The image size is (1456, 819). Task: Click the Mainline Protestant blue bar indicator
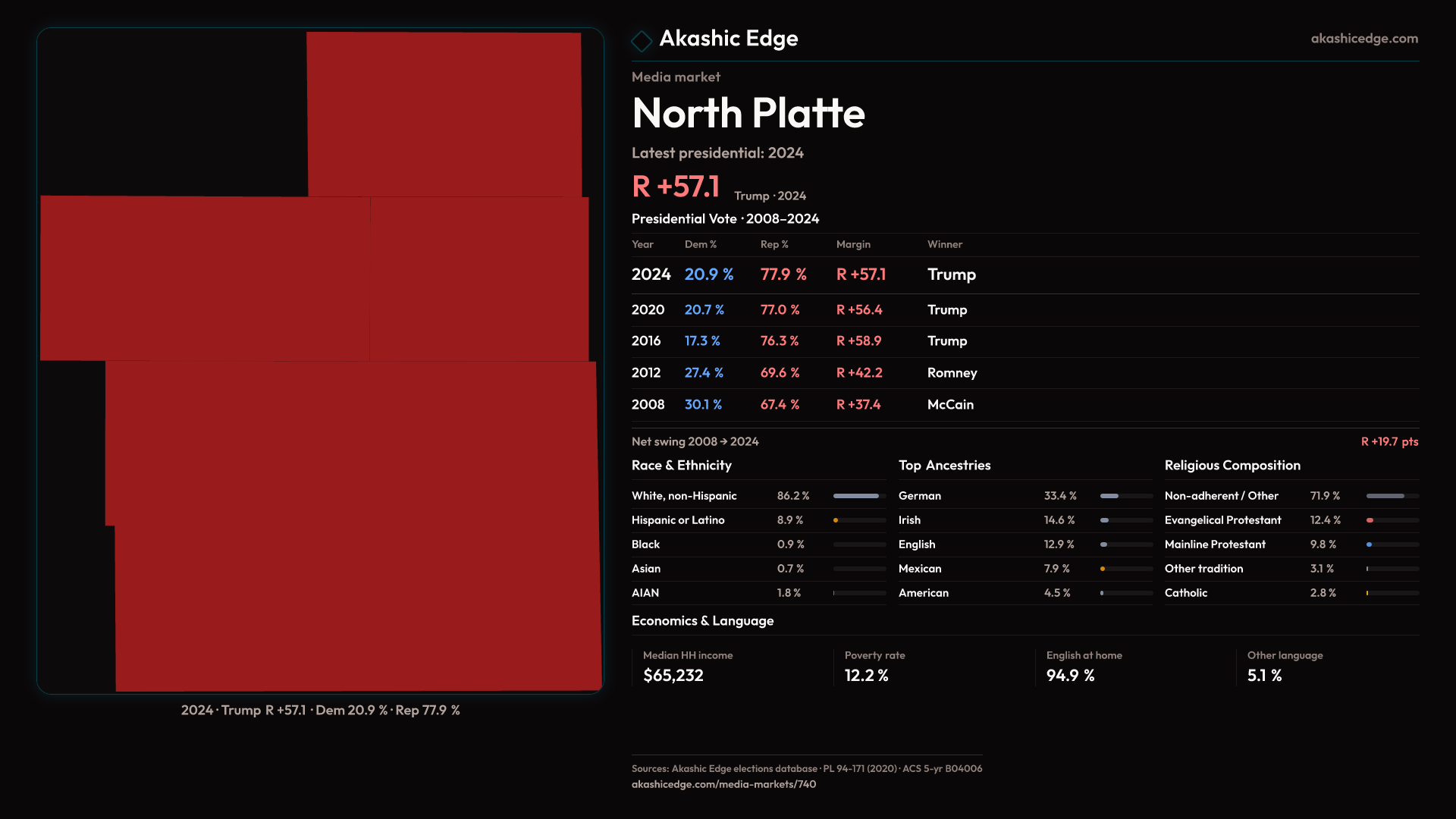[1370, 544]
